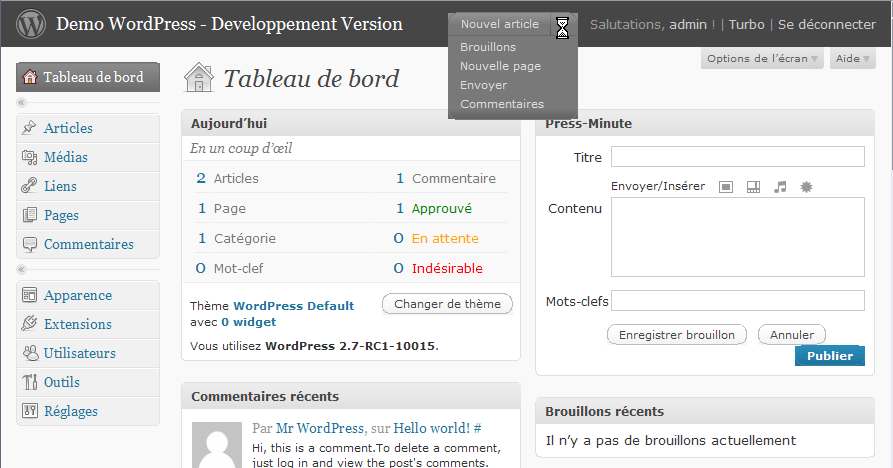Choose Nouvelle page from dropdown menu

pyautogui.click(x=501, y=66)
